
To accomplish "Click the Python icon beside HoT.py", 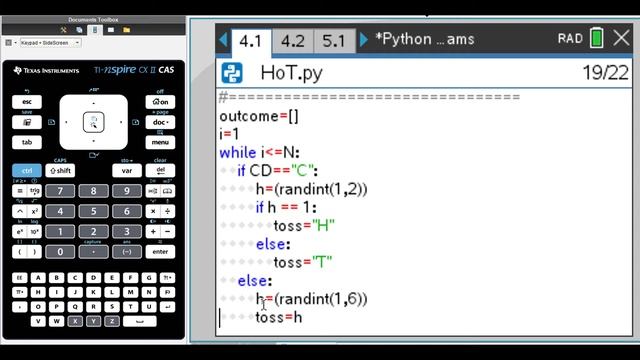I will click(x=232, y=73).
